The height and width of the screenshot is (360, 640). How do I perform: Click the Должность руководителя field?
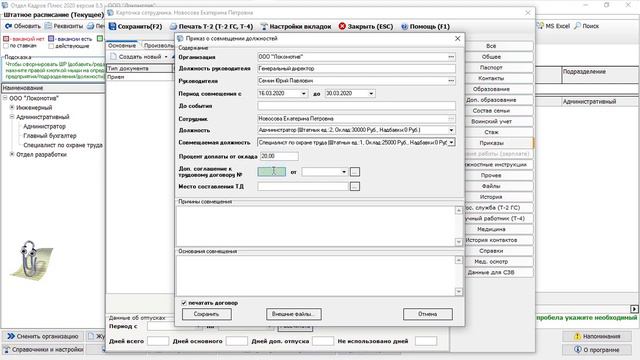pyautogui.click(x=356, y=69)
